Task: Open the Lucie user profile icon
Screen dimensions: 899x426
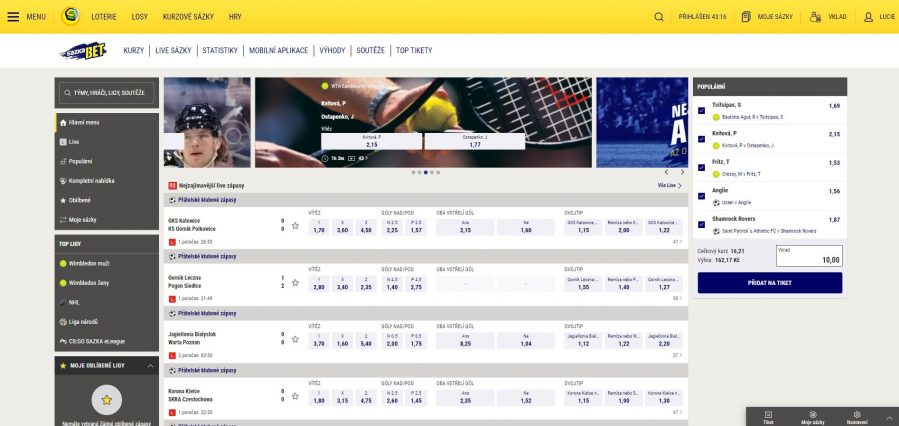Action: point(869,17)
